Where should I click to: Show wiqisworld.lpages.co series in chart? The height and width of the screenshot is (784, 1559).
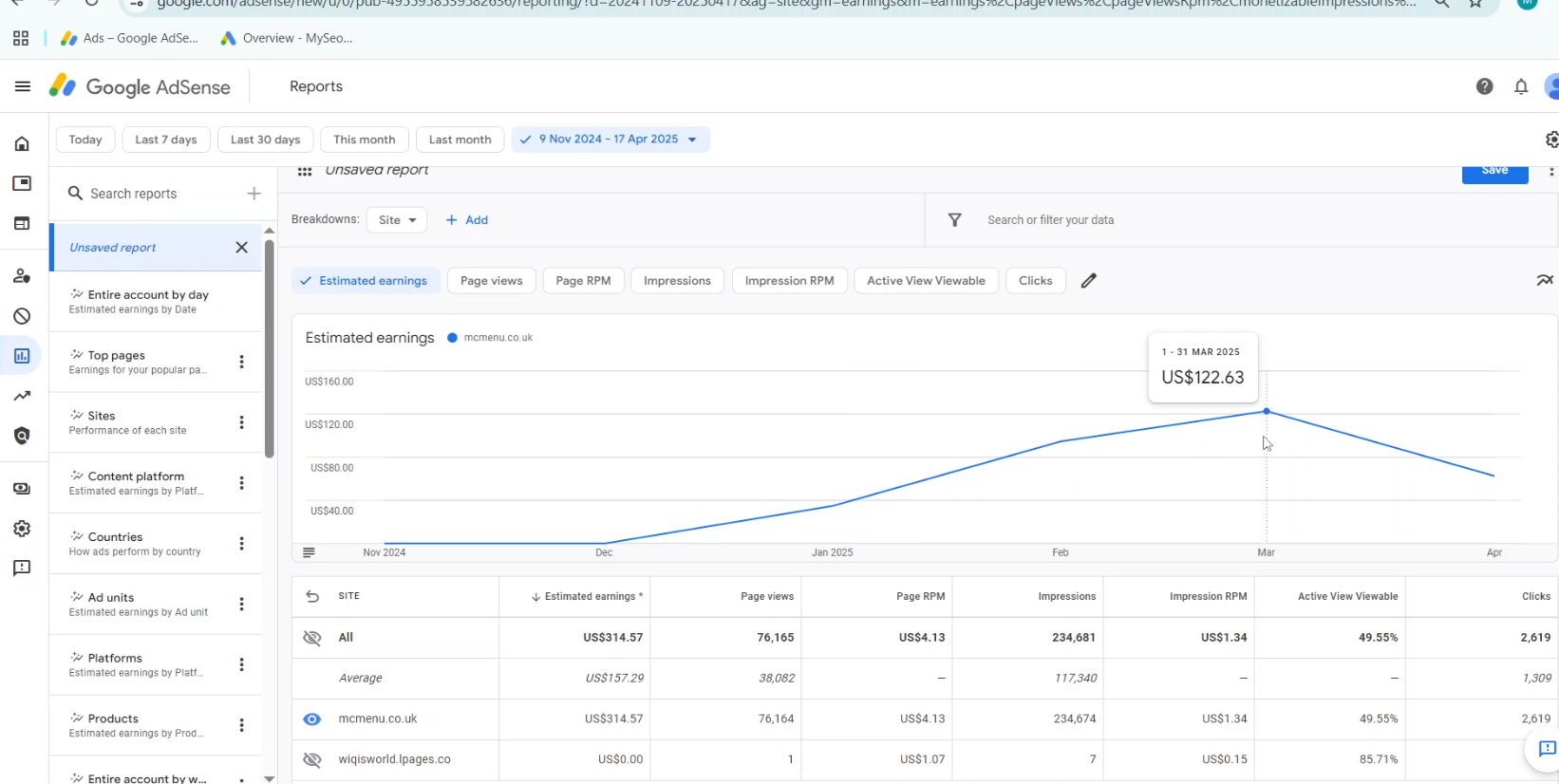click(312, 759)
